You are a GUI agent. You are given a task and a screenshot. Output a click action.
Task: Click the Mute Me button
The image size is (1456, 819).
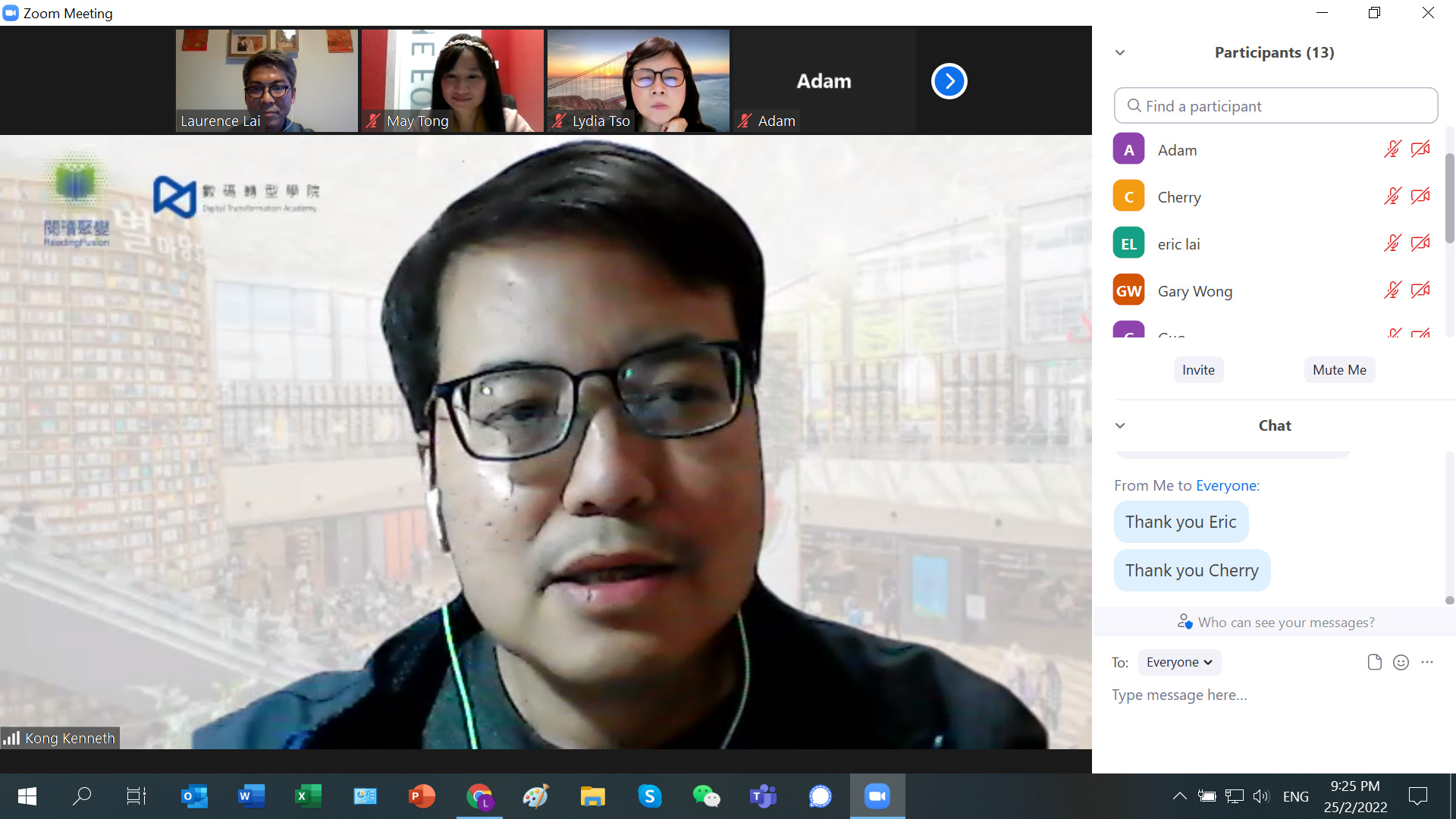click(1339, 370)
